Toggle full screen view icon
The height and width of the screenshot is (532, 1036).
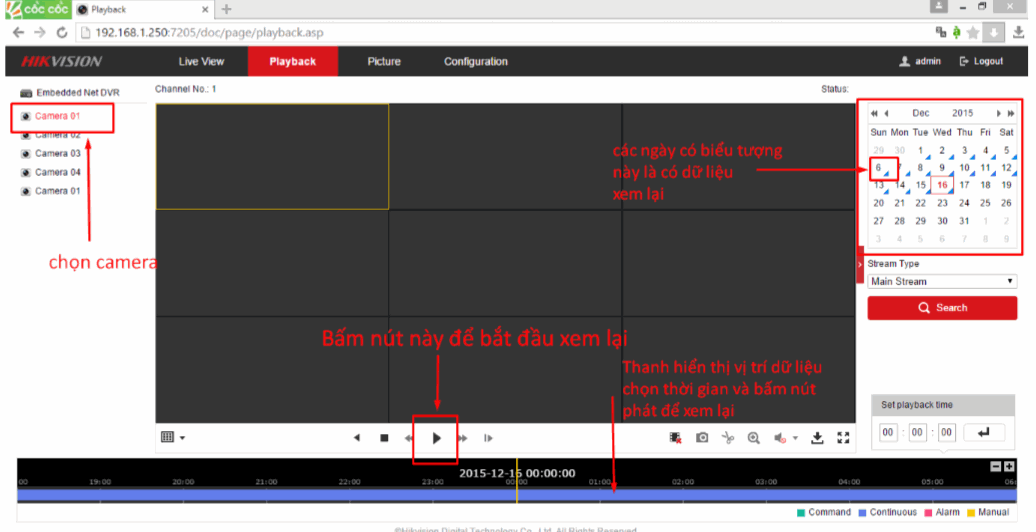[843, 438]
